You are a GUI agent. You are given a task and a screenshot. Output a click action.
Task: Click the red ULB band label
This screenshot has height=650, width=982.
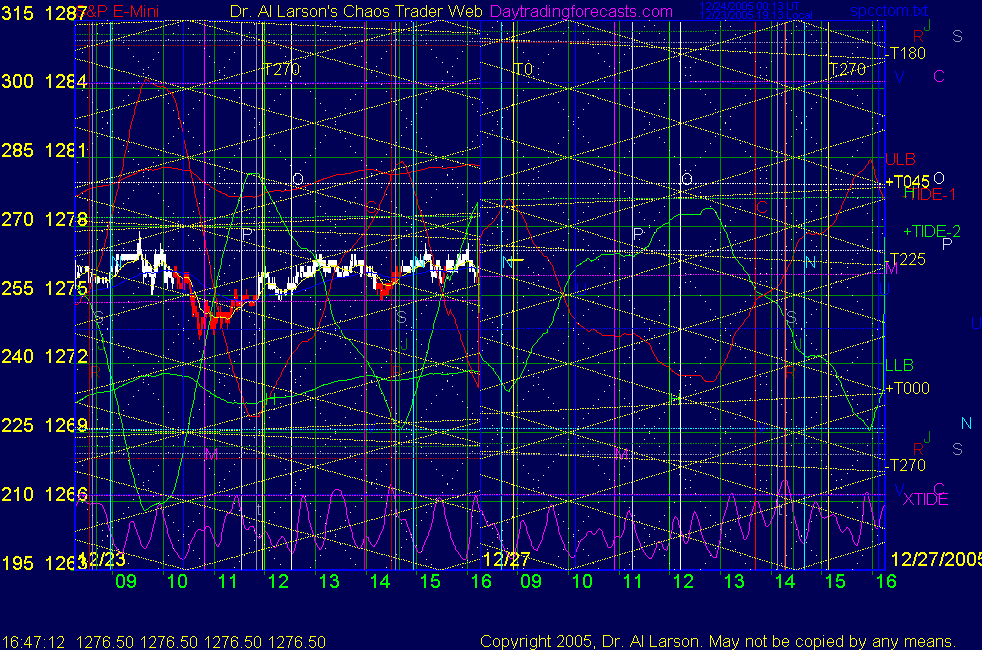coord(901,159)
